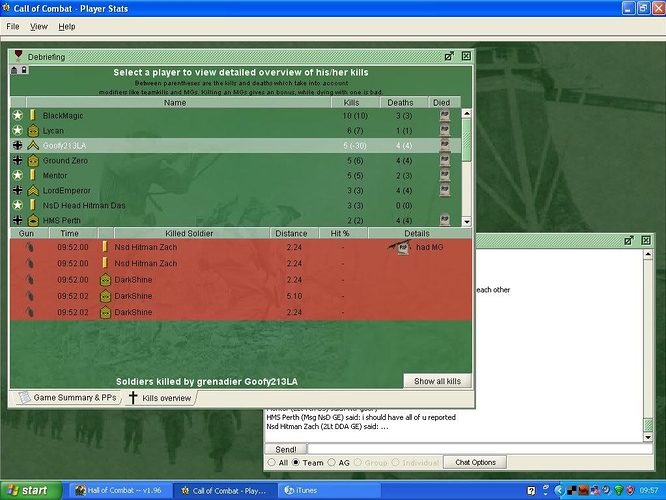Switch to iTunes from the taskbar
666x500 pixels.
click(x=328, y=491)
